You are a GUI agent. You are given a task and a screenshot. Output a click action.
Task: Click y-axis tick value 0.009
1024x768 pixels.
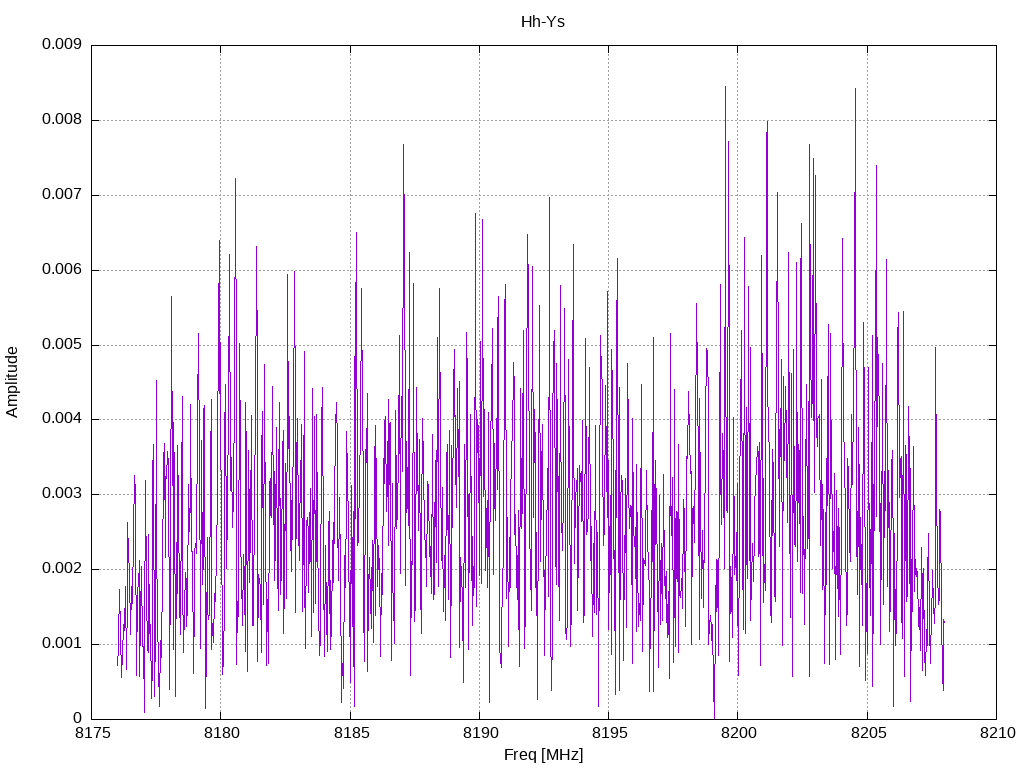[62, 44]
